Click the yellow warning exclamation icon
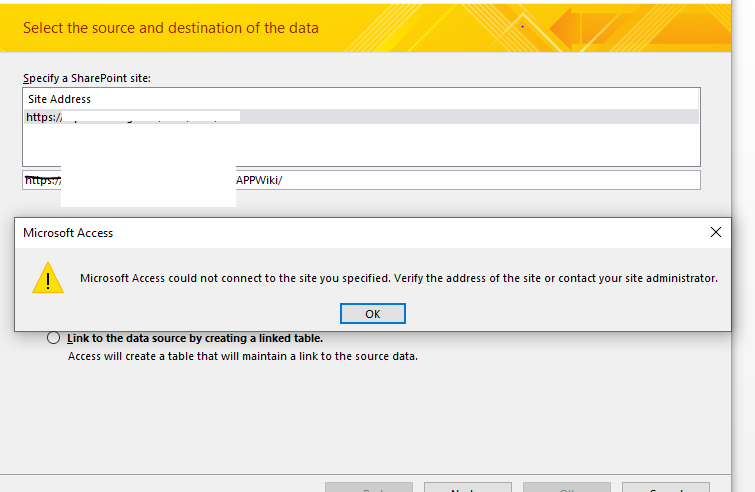This screenshot has width=755, height=492. point(47,278)
